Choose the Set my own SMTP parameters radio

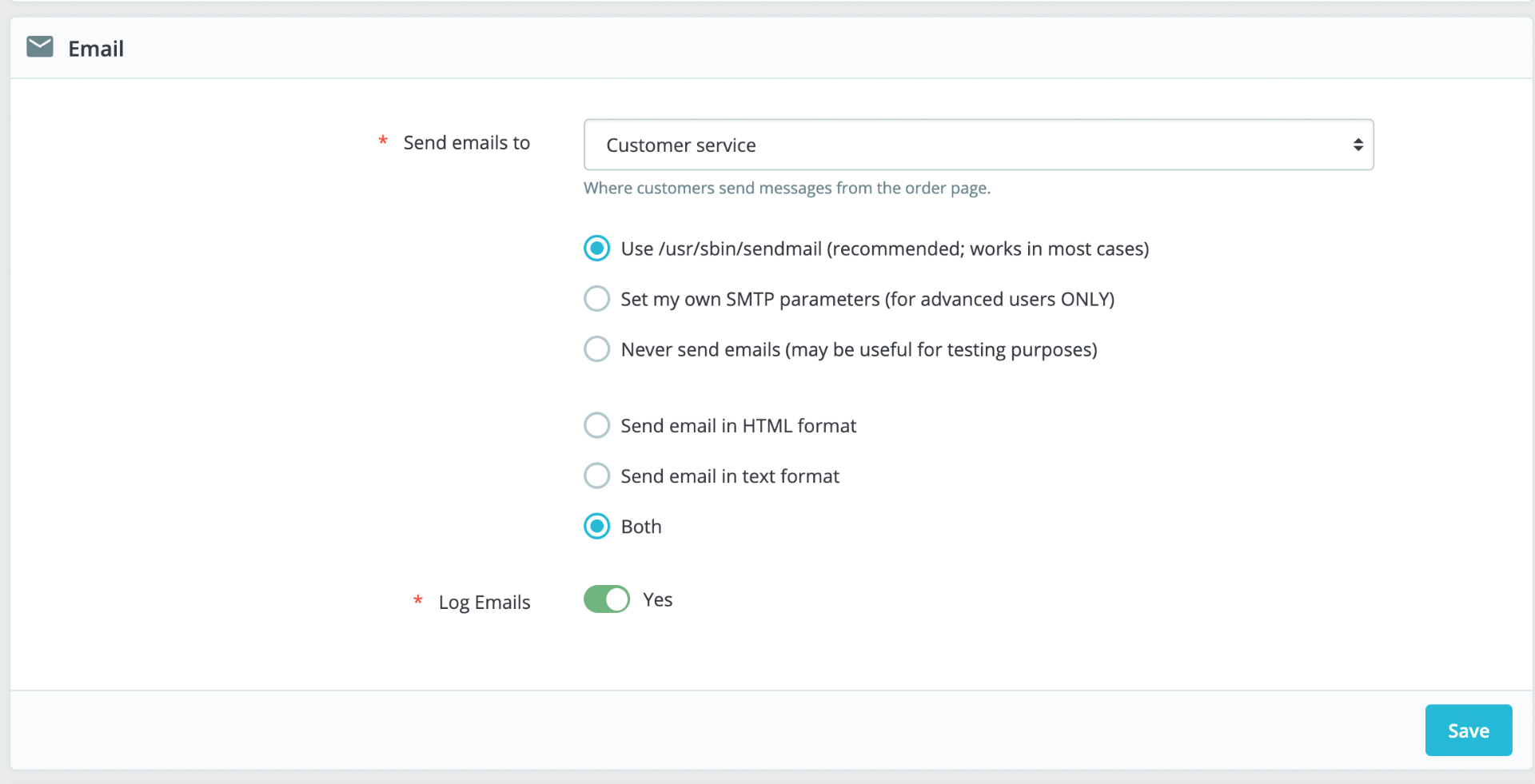[x=597, y=299]
